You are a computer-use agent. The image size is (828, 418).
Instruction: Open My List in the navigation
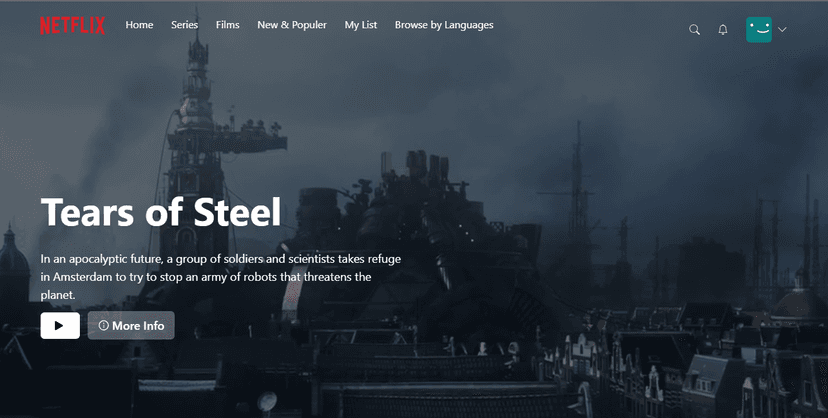click(361, 25)
